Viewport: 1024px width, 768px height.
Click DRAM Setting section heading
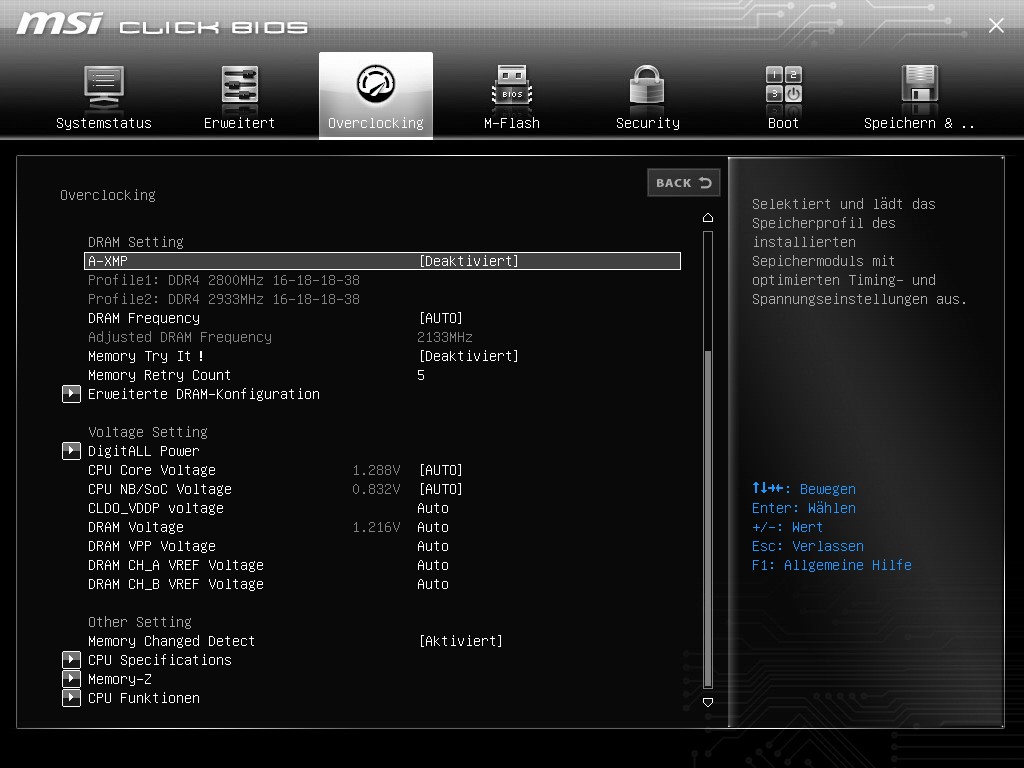pos(136,242)
